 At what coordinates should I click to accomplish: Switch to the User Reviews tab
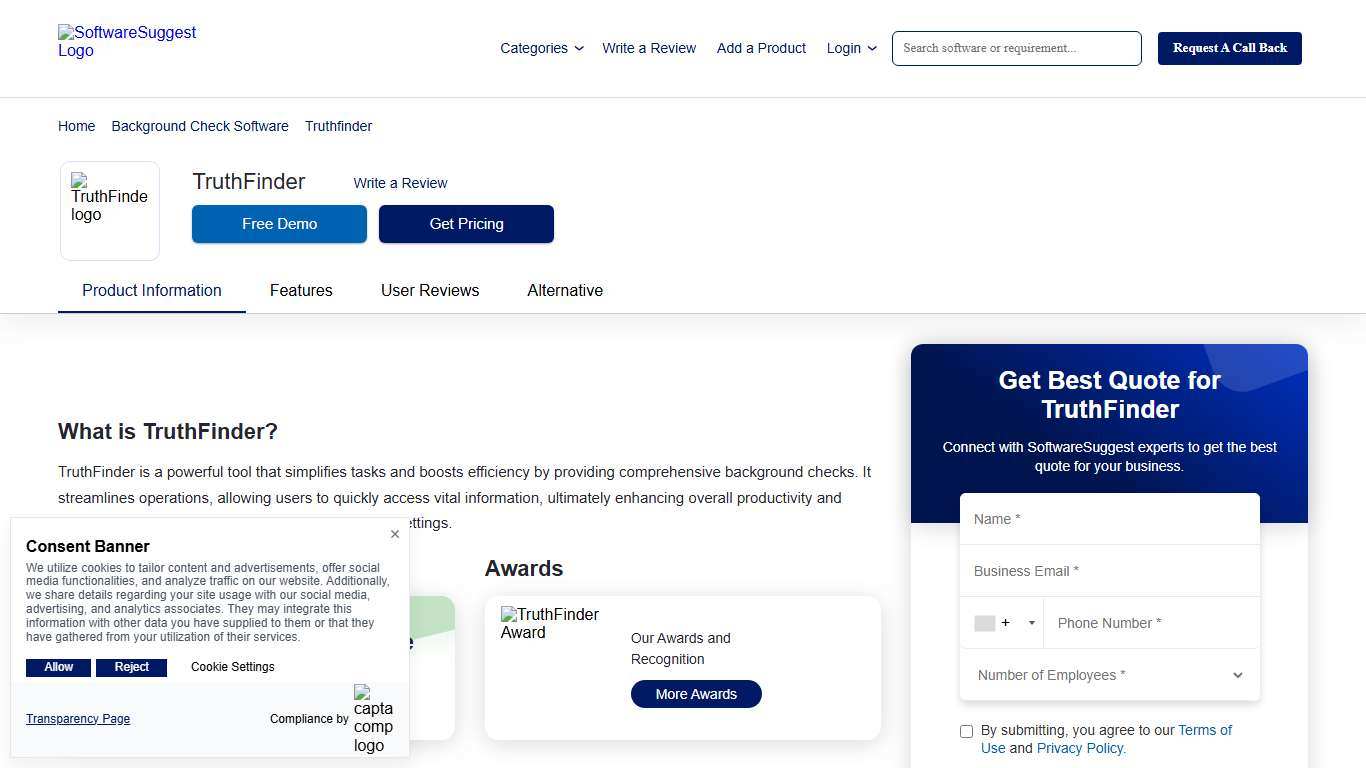tap(430, 290)
